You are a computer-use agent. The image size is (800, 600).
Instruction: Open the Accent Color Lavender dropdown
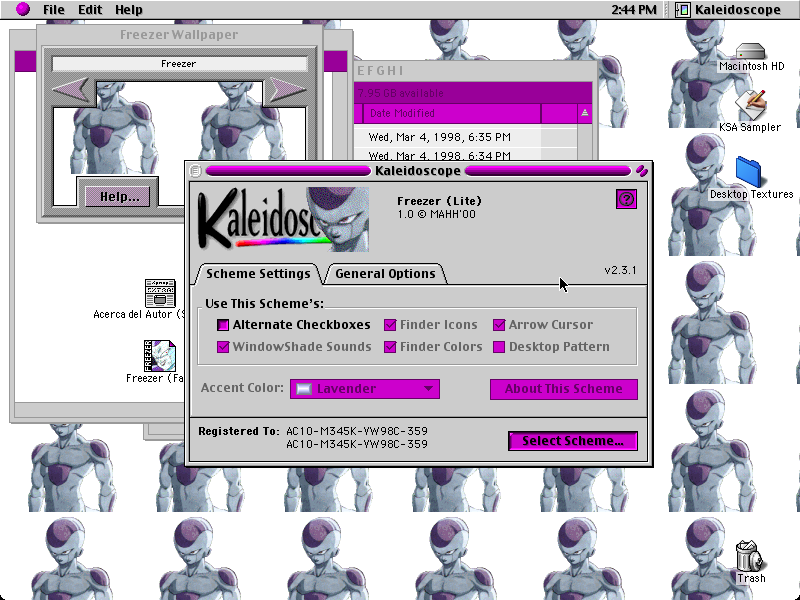pos(365,389)
